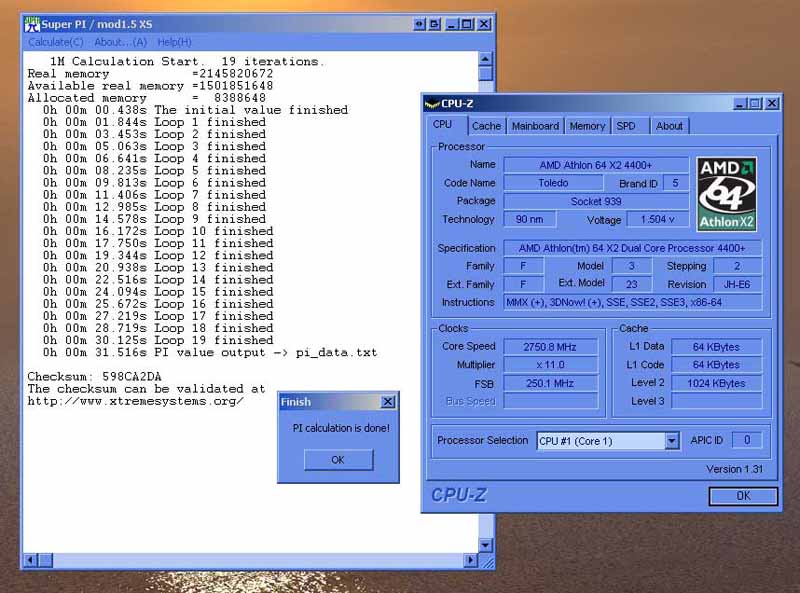Close the Finish dialog with its X

tap(388, 402)
